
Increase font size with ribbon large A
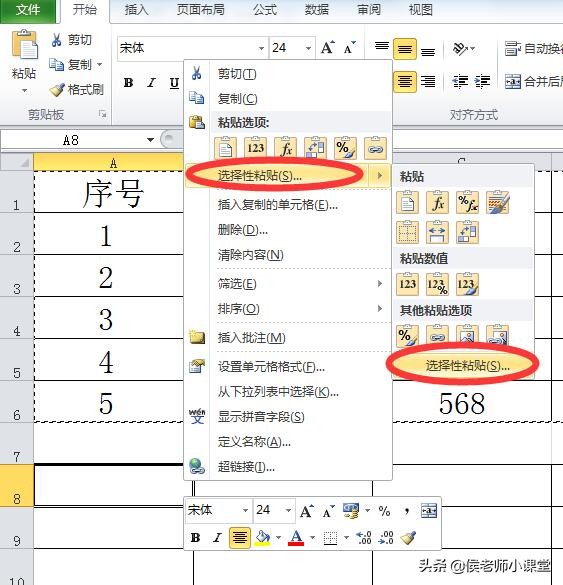click(x=328, y=48)
